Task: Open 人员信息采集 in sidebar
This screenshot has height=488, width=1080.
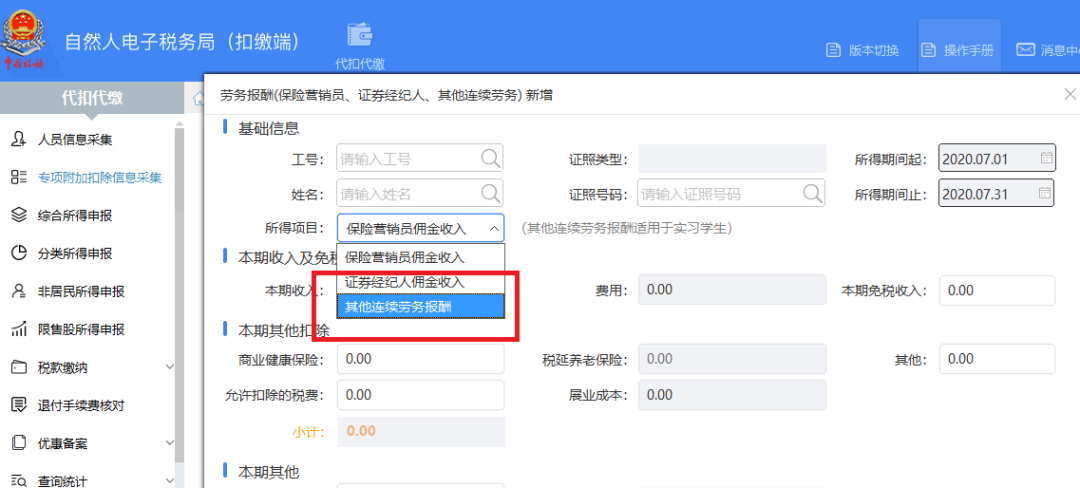Action: pos(74,140)
